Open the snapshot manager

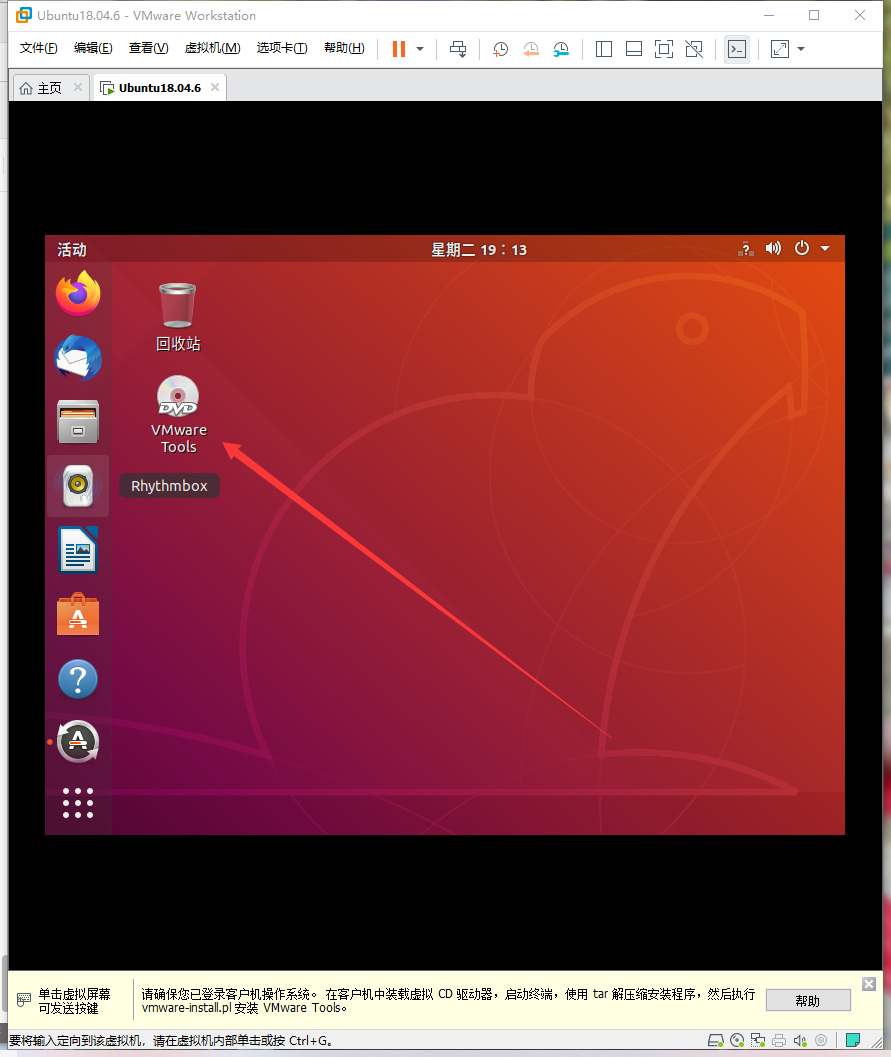pos(561,49)
